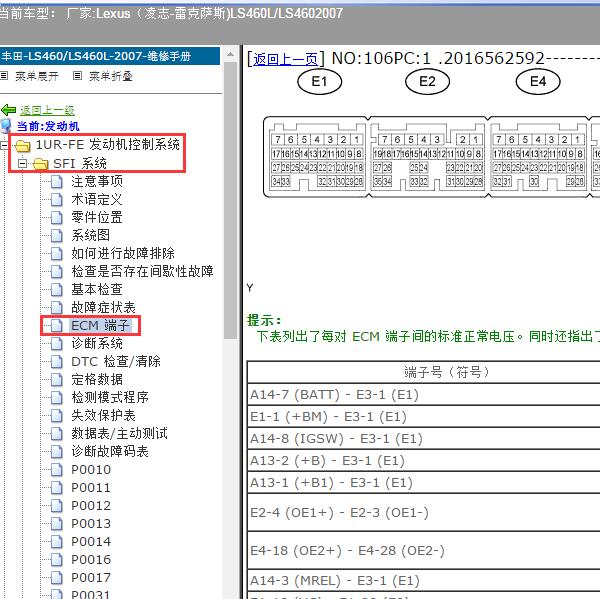Click the page icon beside 零件位置
Viewport: 600px width, 599px height.
coord(57,217)
